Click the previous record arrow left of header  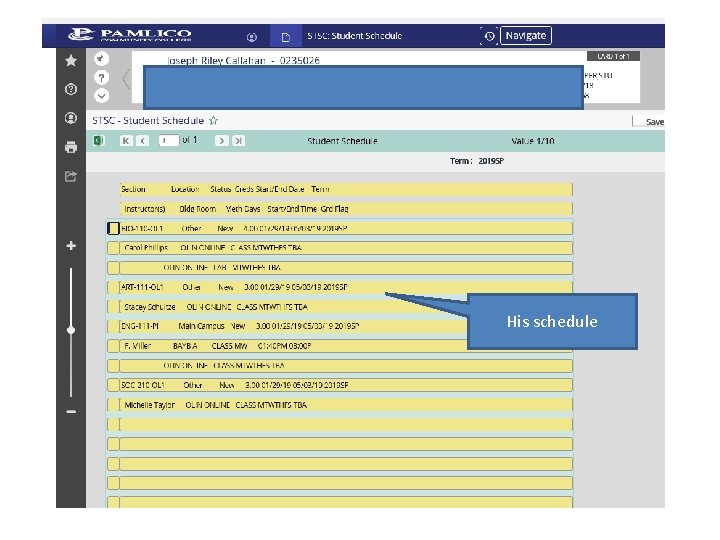126,79
